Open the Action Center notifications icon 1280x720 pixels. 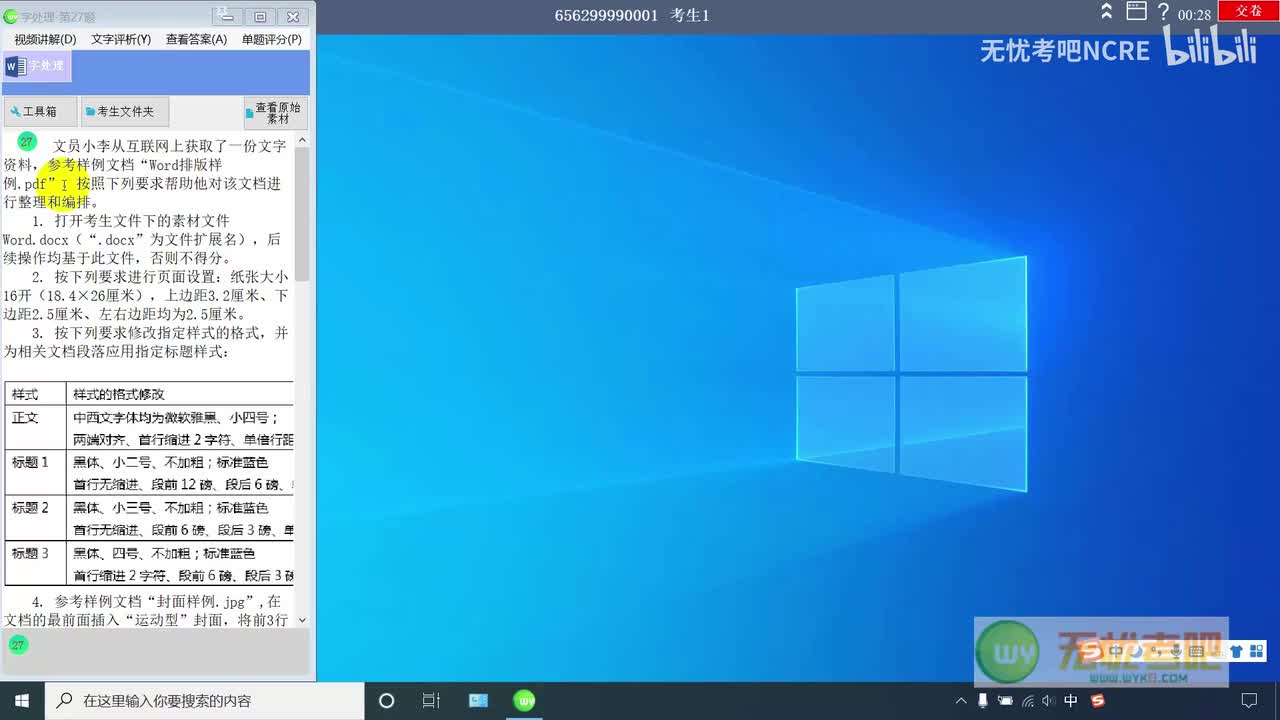(x=1249, y=701)
